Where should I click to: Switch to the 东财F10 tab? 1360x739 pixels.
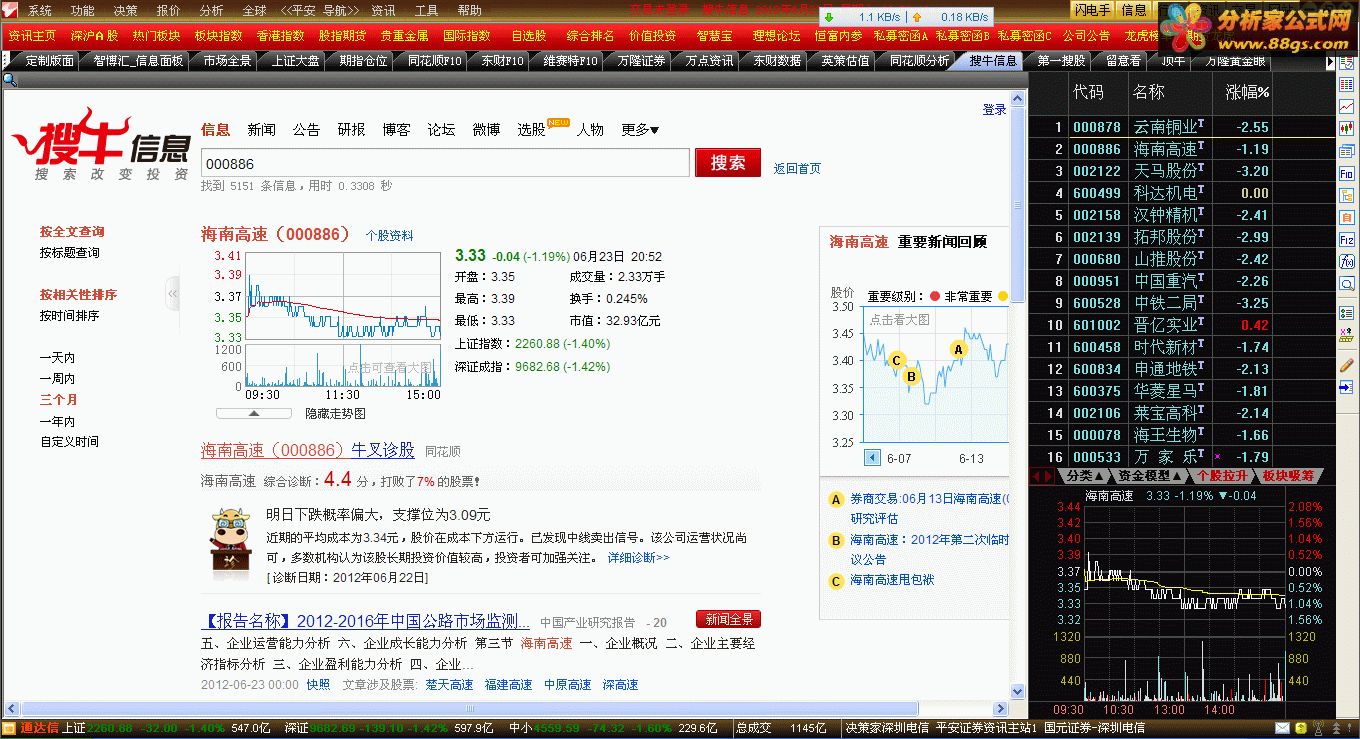[x=503, y=61]
